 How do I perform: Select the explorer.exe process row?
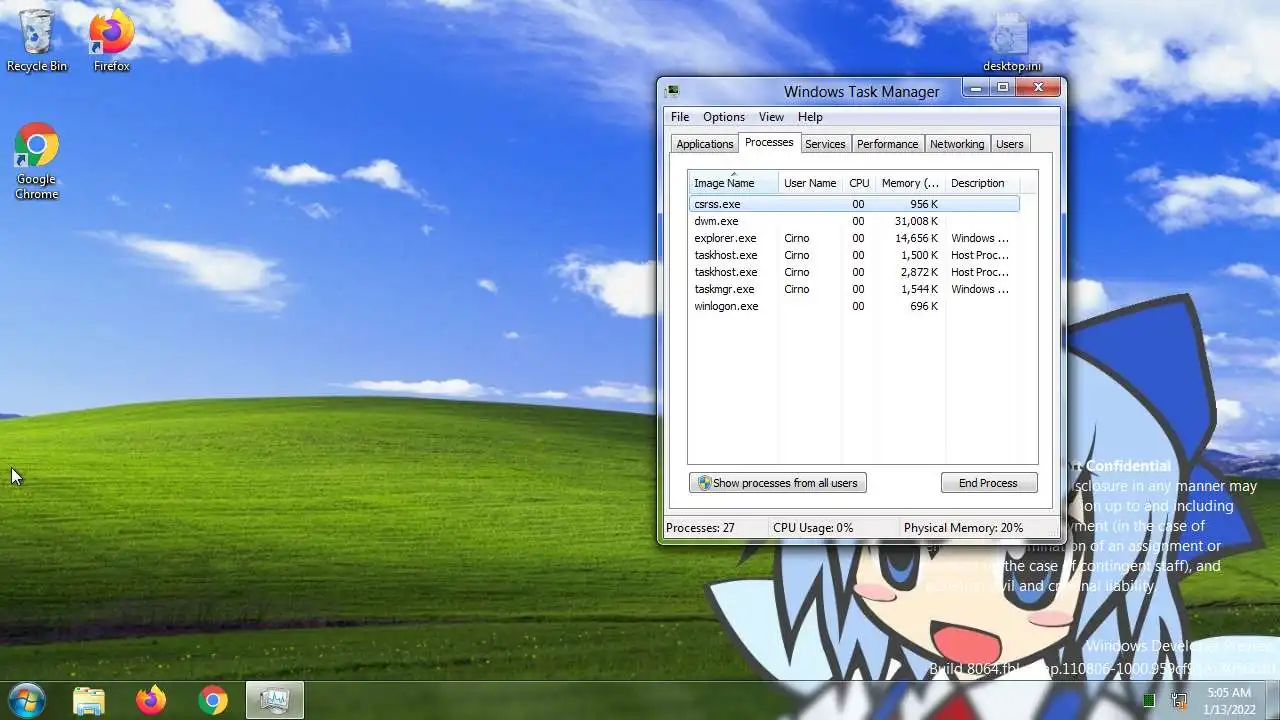pos(854,238)
